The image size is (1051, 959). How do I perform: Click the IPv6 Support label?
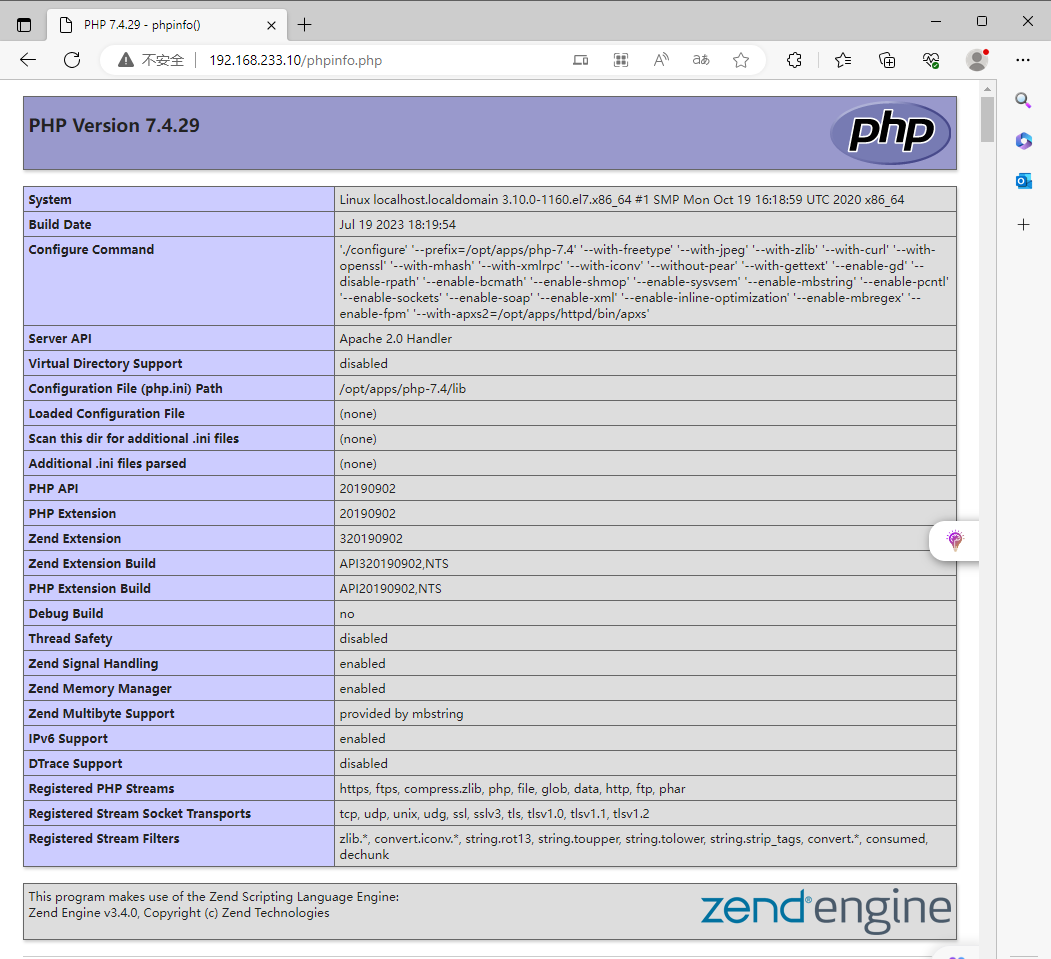[x=68, y=739]
